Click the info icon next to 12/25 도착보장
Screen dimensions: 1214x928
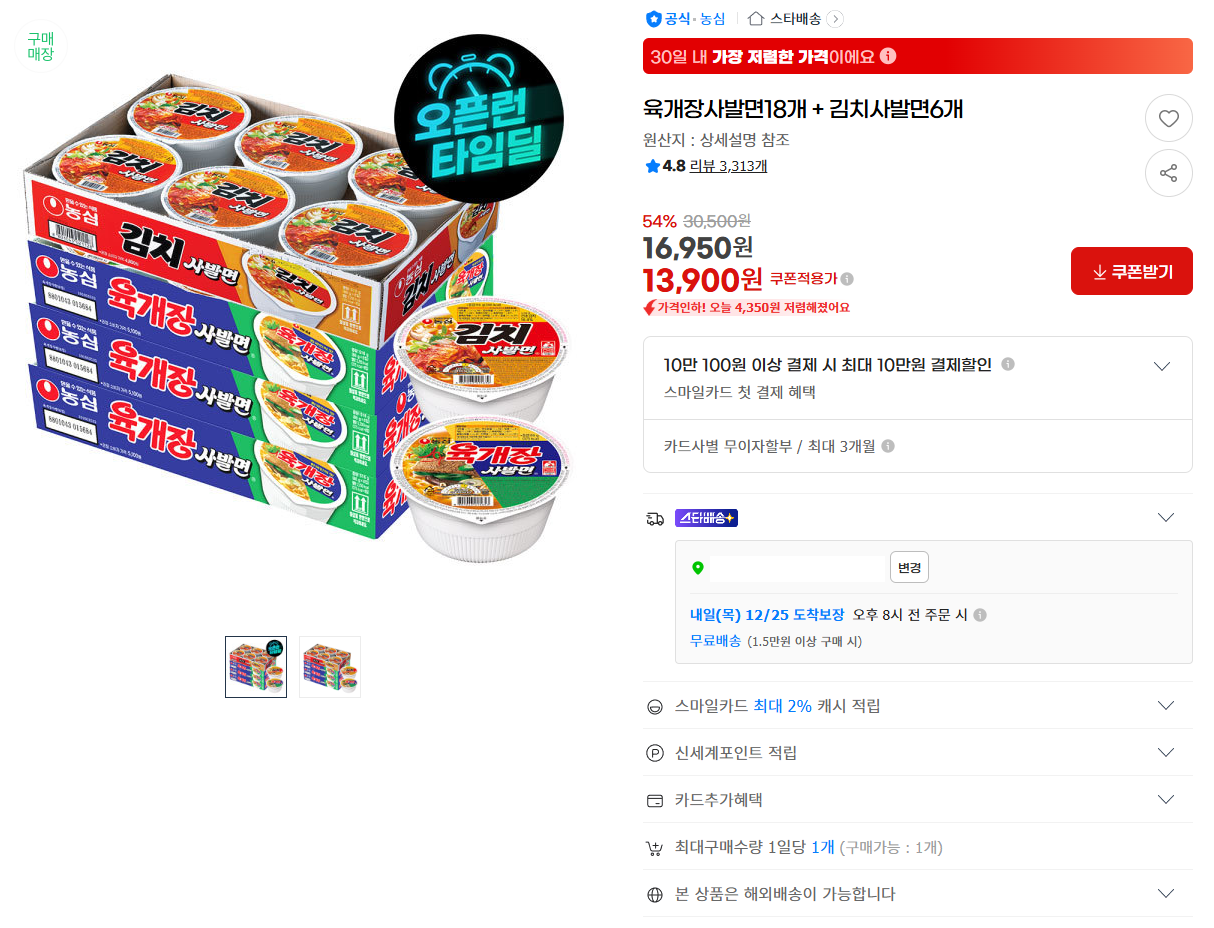coord(979,614)
